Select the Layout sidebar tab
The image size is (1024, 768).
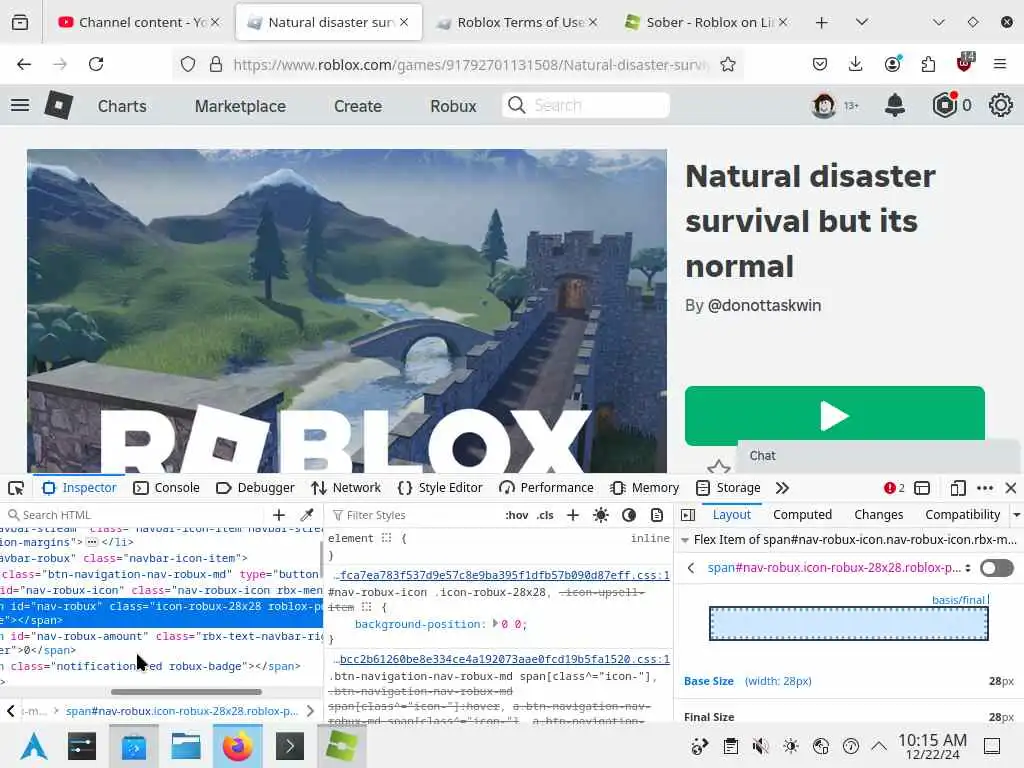point(731,515)
